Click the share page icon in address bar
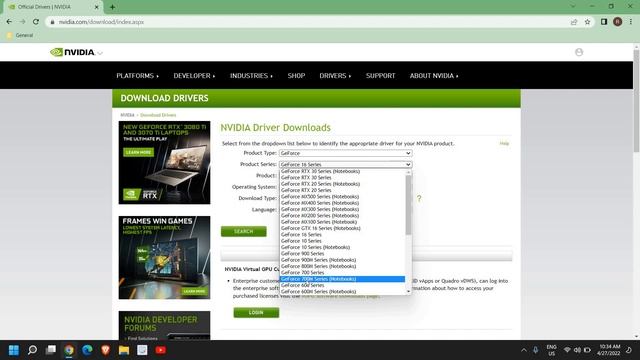 [x=574, y=22]
